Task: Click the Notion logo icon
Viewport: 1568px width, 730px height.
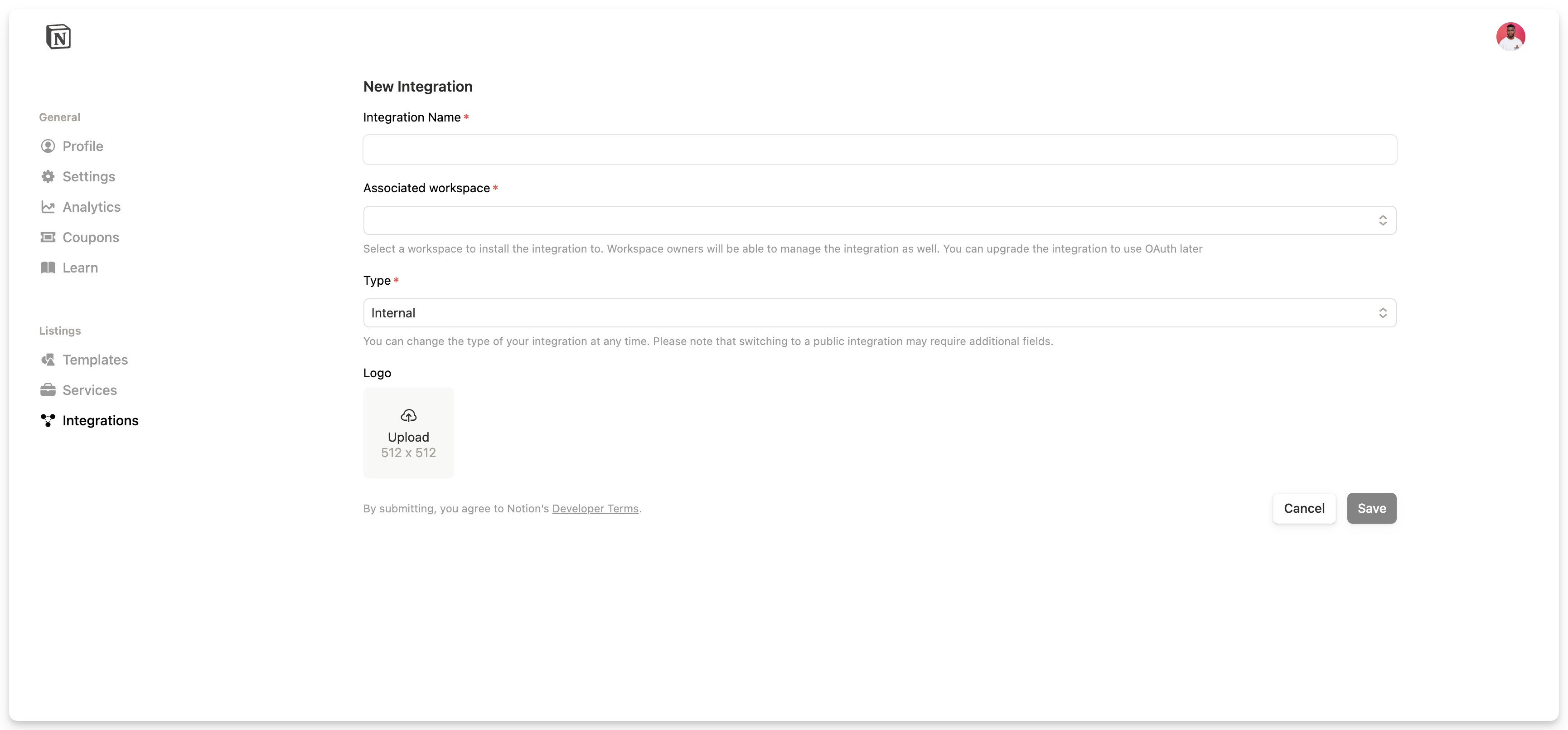Action: pos(58,37)
